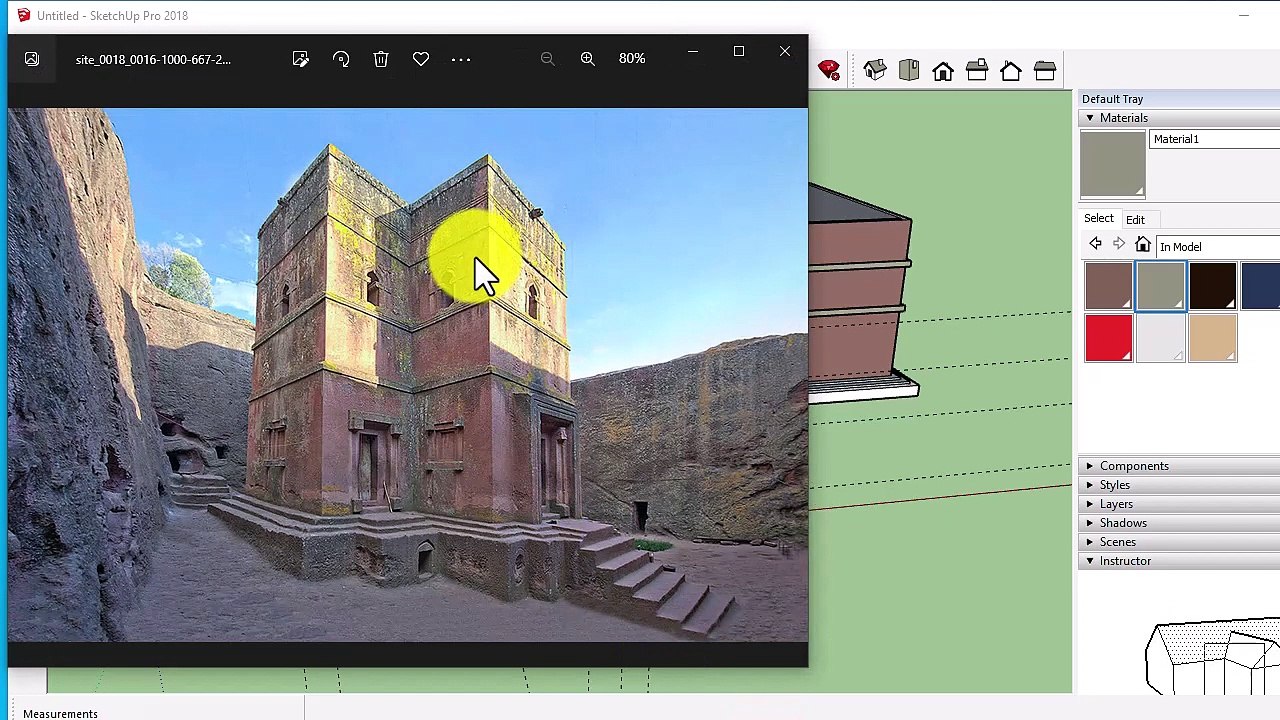Switch to the Edit materials tab

[1135, 220]
